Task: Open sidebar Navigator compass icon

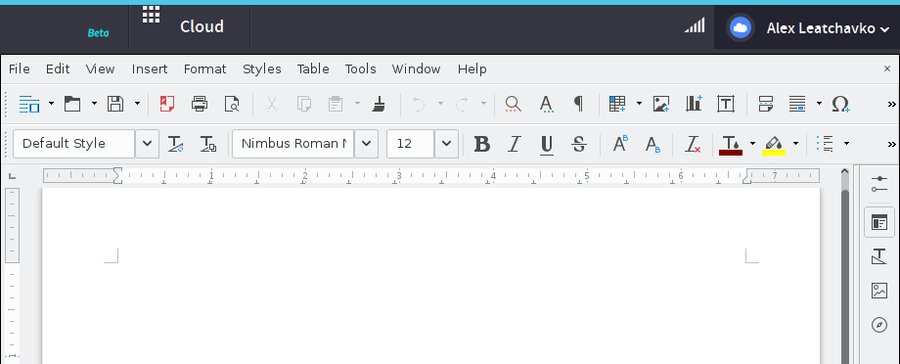Action: tap(879, 325)
